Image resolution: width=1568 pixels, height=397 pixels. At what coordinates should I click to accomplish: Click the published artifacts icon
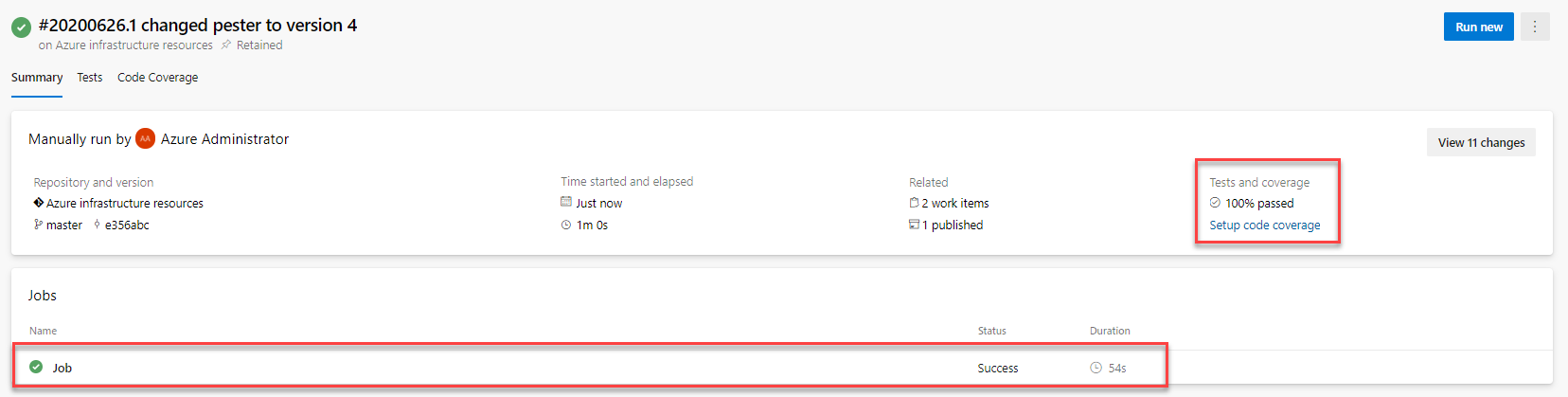(x=914, y=225)
